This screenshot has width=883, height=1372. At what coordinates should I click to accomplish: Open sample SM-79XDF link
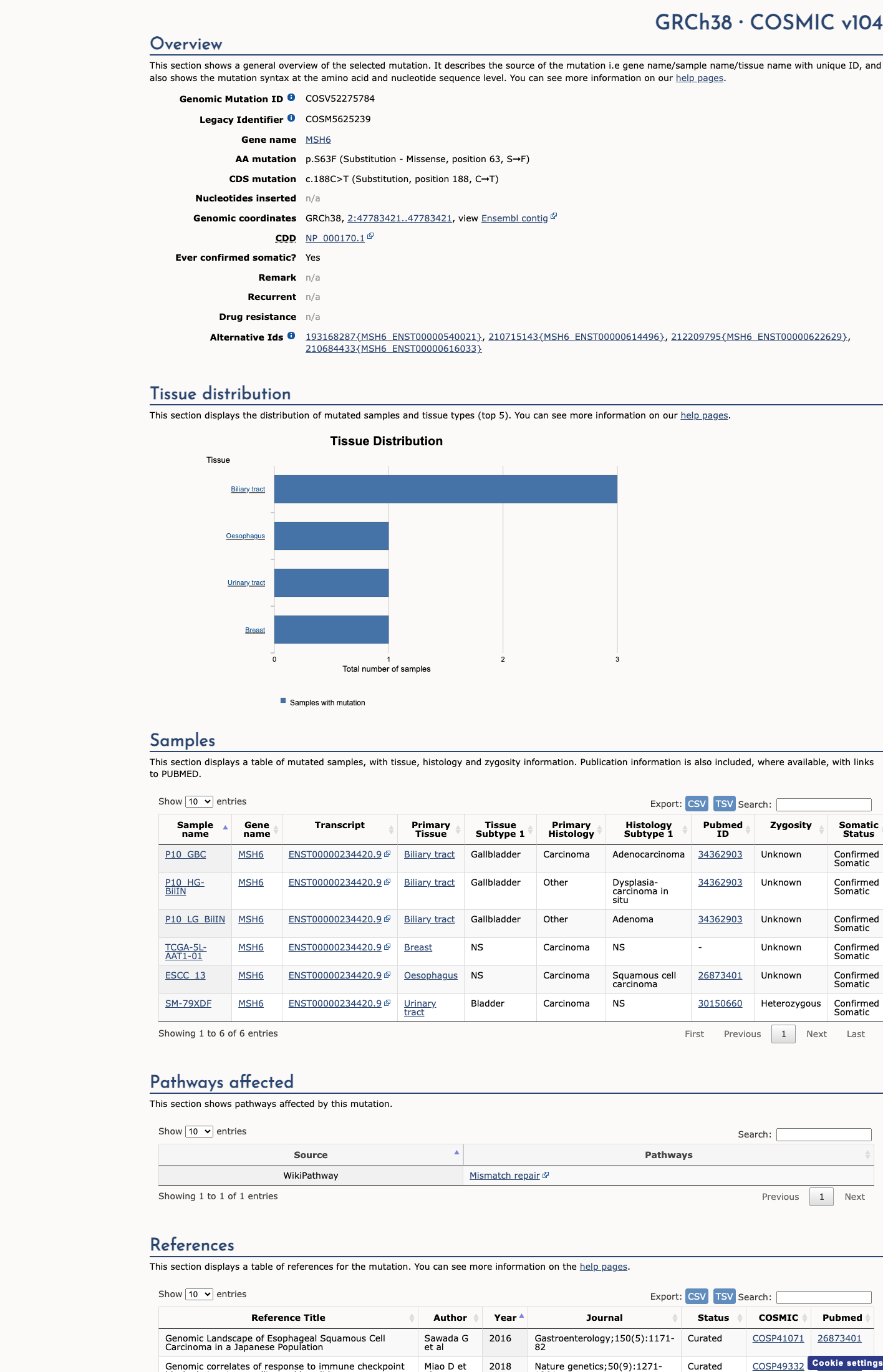click(x=188, y=1003)
